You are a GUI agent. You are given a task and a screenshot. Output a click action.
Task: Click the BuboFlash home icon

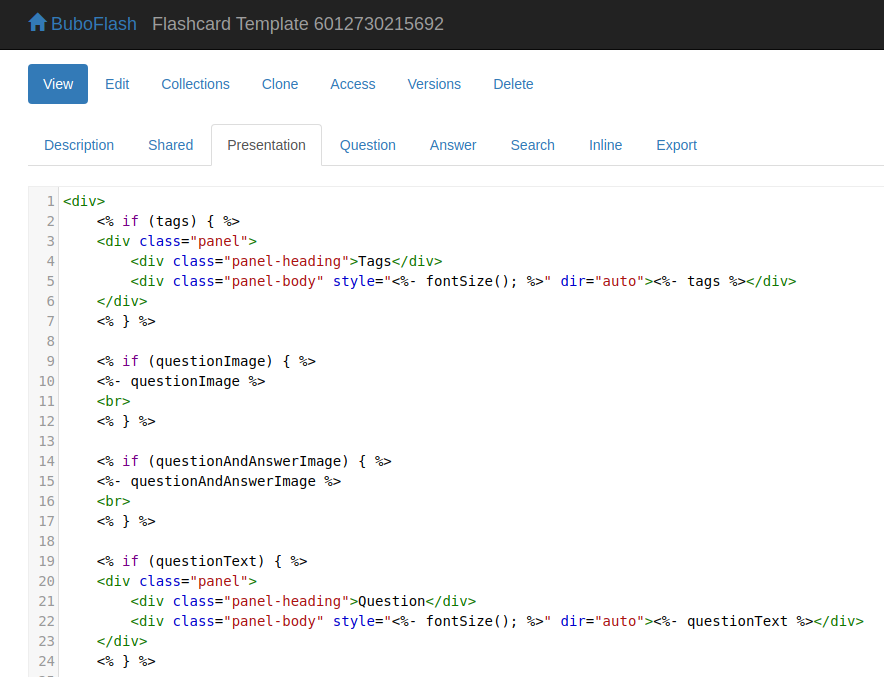pos(37,22)
